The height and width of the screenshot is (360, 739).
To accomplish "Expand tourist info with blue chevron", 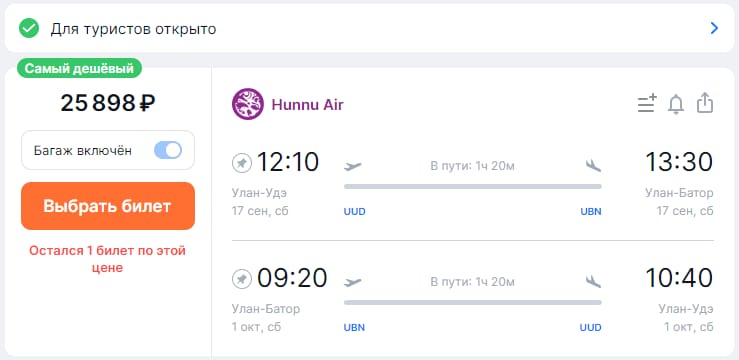I will [x=714, y=29].
